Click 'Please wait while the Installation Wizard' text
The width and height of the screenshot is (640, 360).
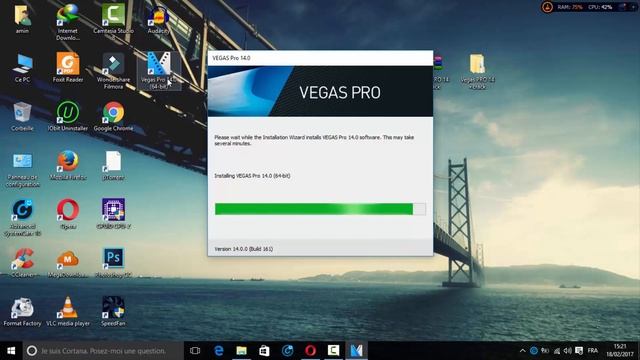(314, 140)
